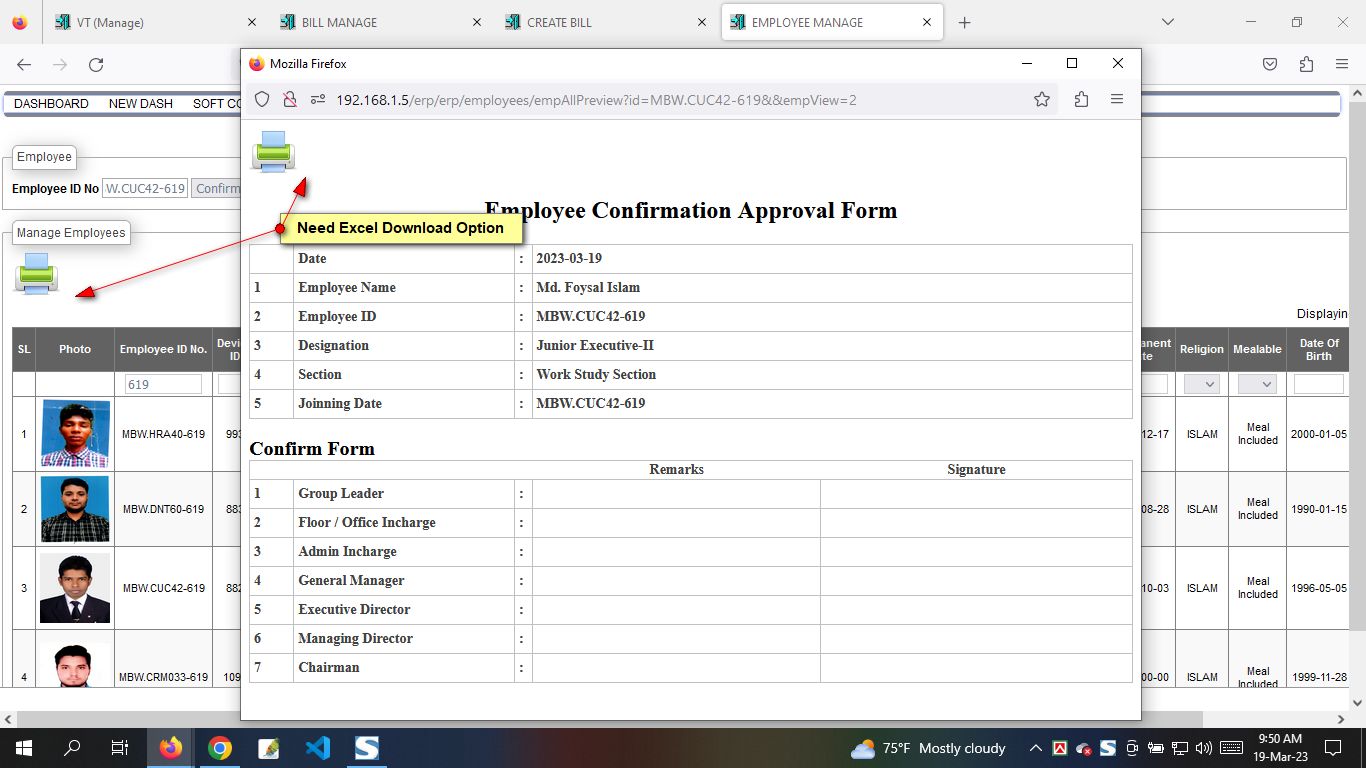Click the Date Of Birth filter box

tap(1318, 384)
